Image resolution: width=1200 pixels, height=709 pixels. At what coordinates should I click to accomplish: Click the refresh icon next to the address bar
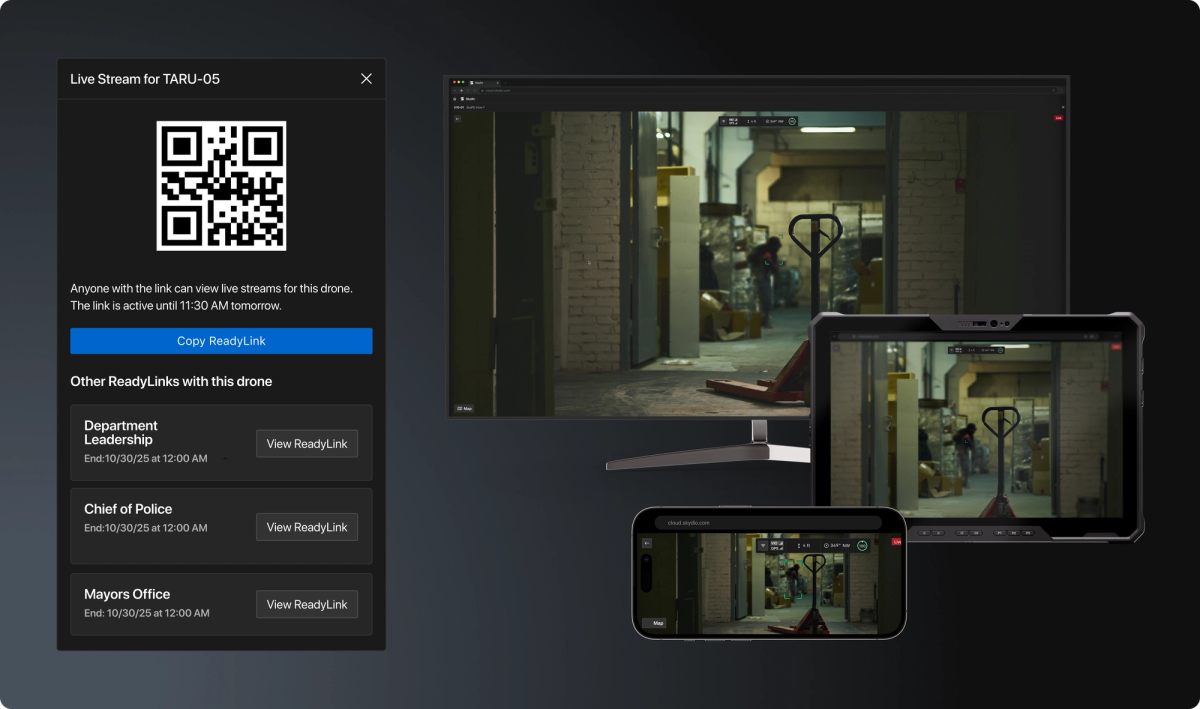(468, 90)
